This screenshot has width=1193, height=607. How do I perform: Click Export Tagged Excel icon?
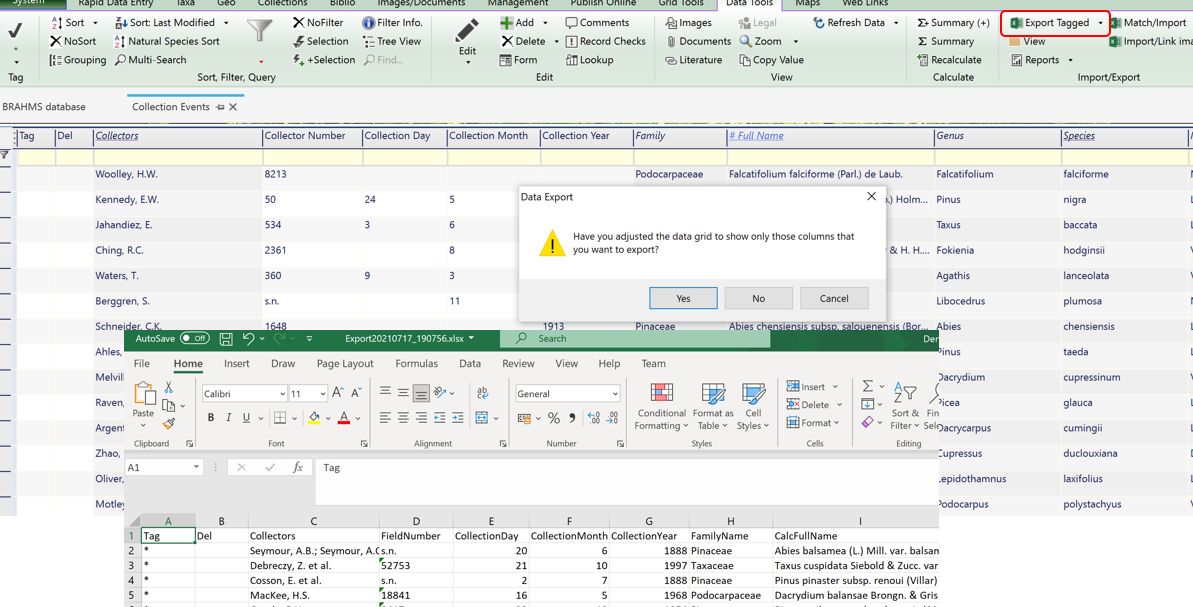click(1015, 23)
